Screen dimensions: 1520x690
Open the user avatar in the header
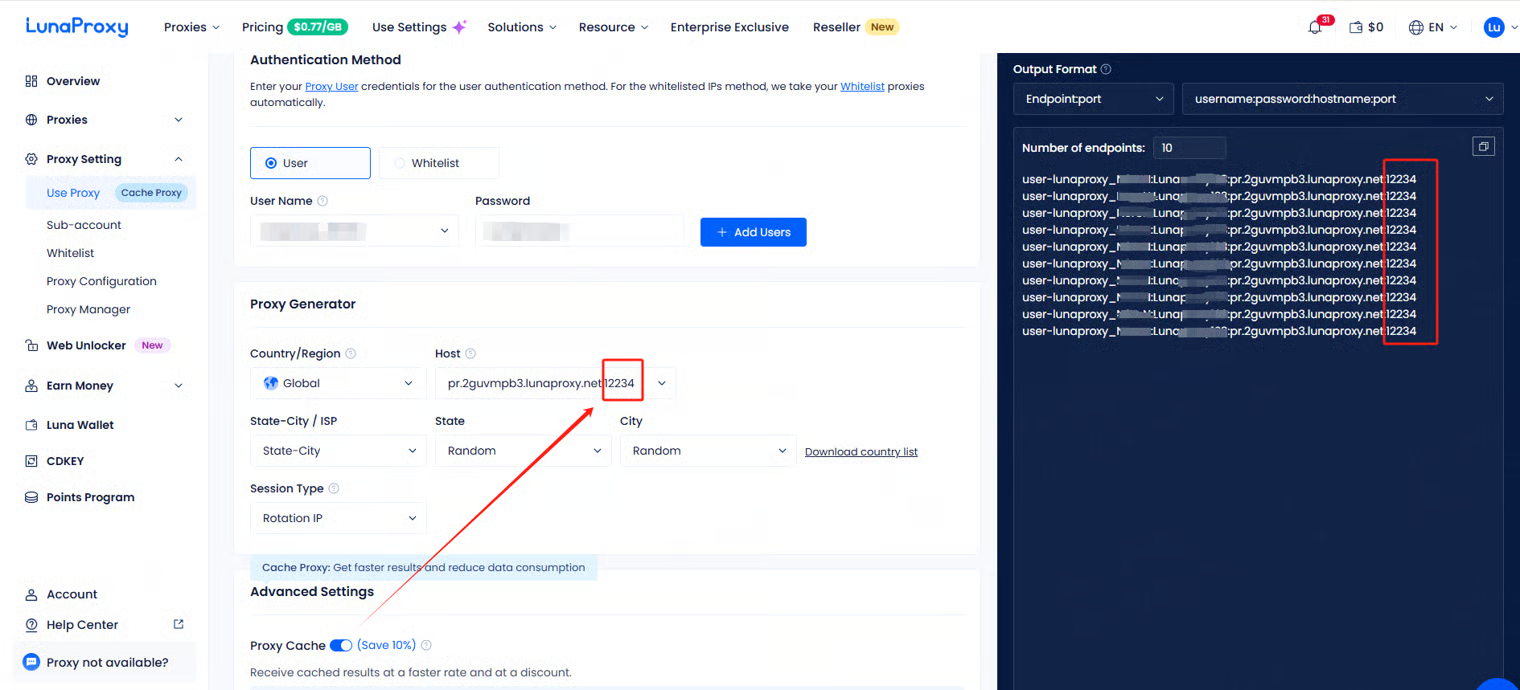1494,28
